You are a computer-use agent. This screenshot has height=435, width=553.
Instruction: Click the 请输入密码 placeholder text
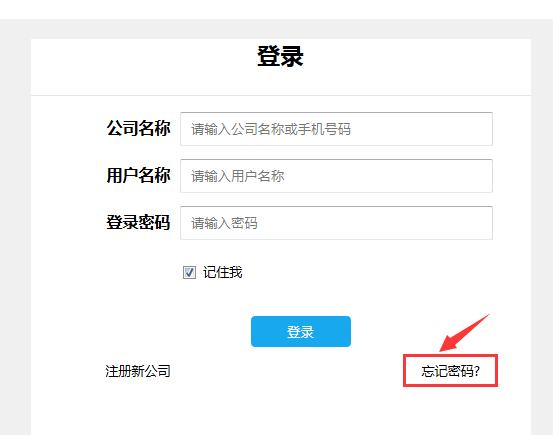pyautogui.click(x=224, y=223)
